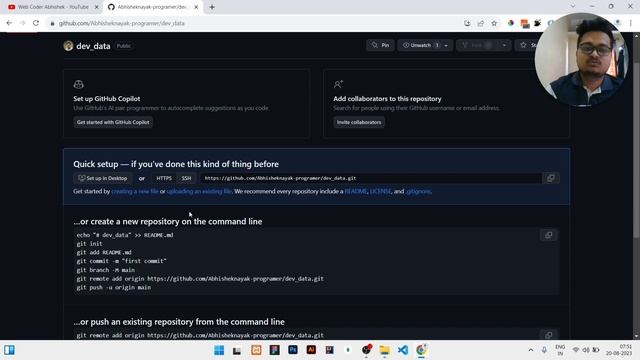Click the add collaborators person icon
Screen dimensions: 640x360
(x=338, y=84)
